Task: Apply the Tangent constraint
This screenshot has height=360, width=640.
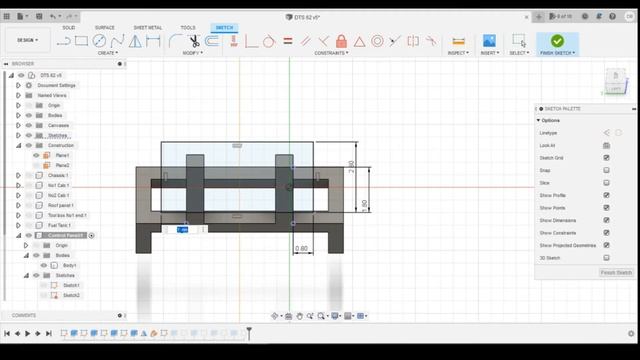Action: click(269, 41)
